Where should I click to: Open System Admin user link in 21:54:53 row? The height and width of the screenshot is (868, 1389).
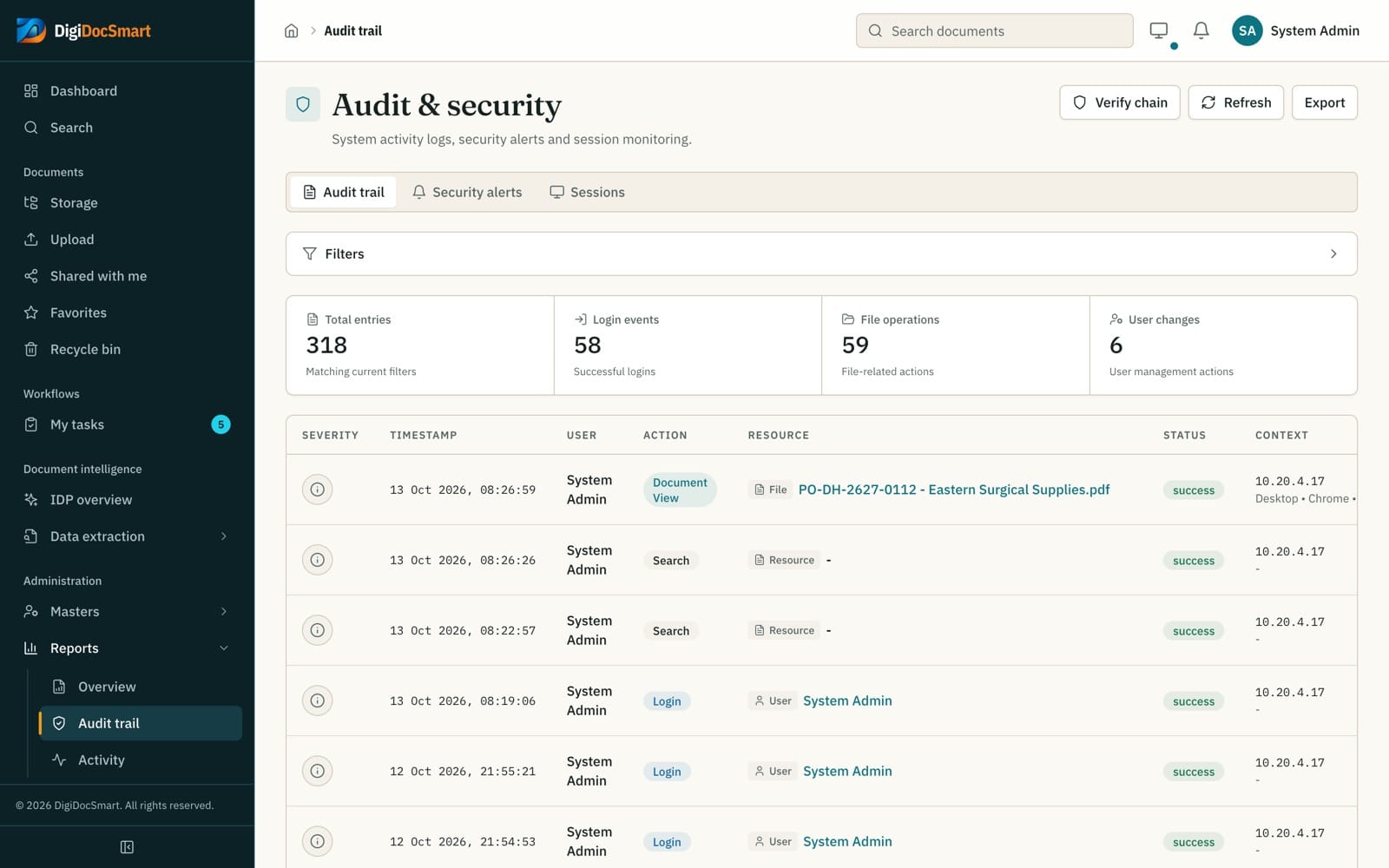click(x=847, y=841)
